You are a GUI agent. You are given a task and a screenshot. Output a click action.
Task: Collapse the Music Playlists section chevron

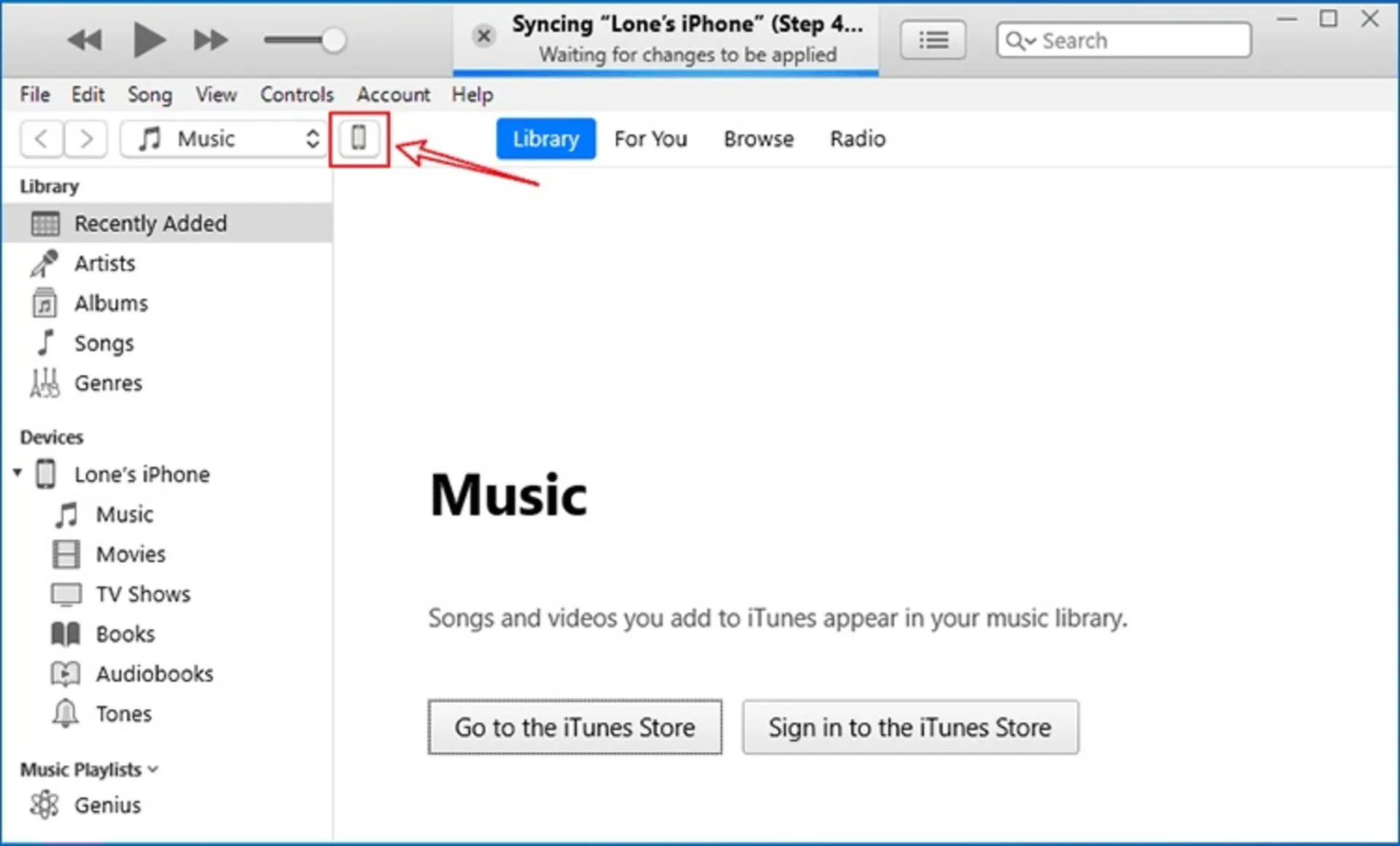[153, 769]
